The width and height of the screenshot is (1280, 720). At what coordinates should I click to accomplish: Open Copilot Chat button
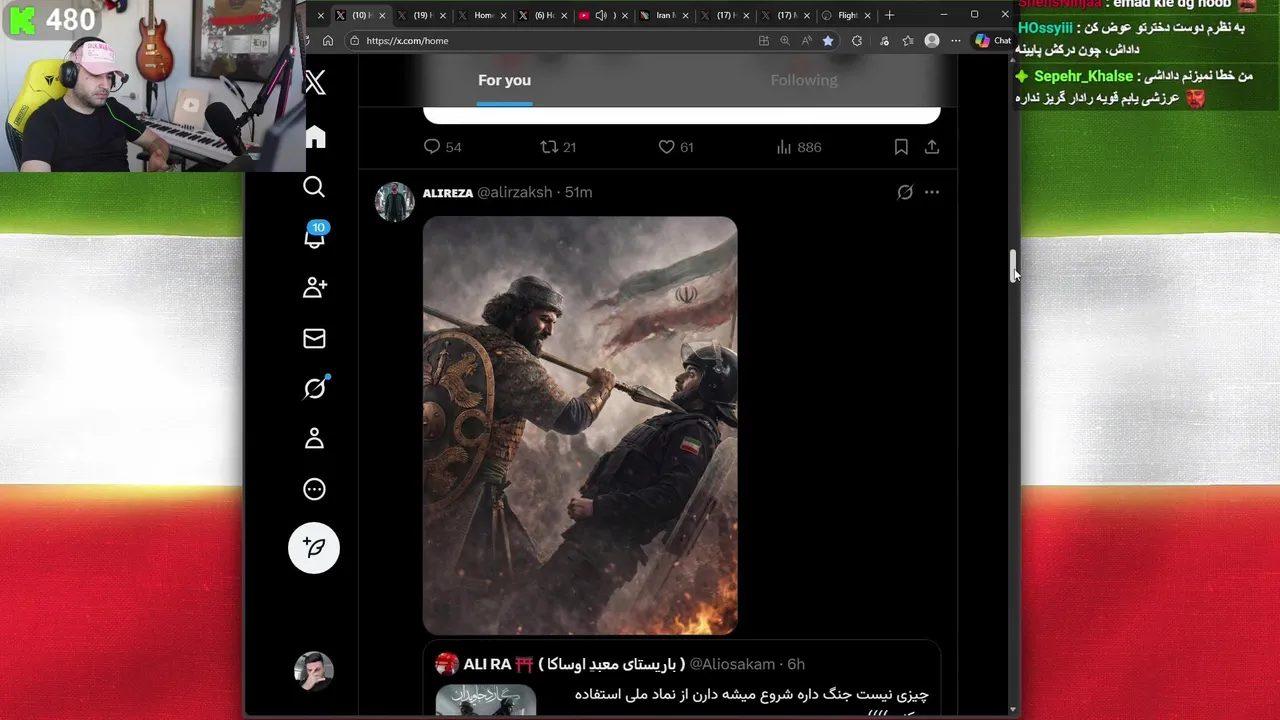pos(994,41)
